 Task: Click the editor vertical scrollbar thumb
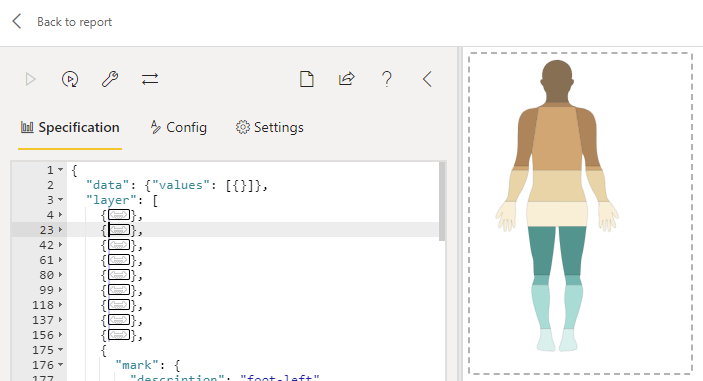(x=442, y=202)
